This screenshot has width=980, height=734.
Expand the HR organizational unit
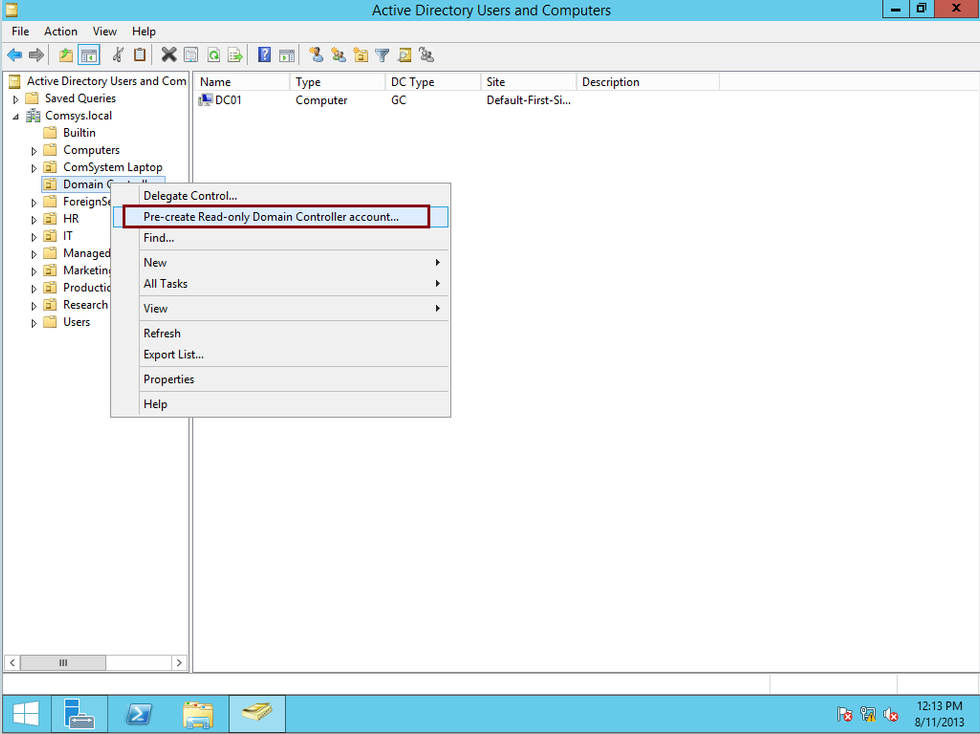pyautogui.click(x=34, y=219)
